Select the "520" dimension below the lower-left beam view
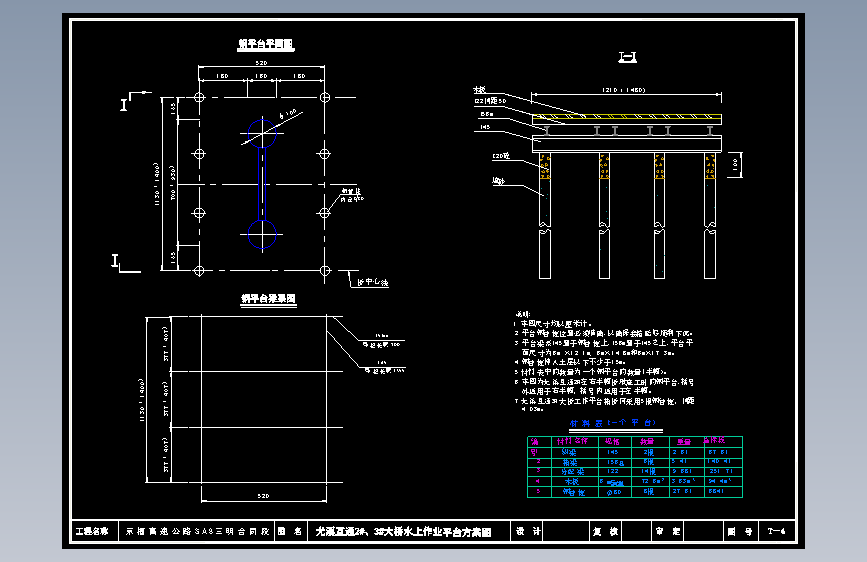The height and width of the screenshot is (562, 867). pyautogui.click(x=264, y=496)
